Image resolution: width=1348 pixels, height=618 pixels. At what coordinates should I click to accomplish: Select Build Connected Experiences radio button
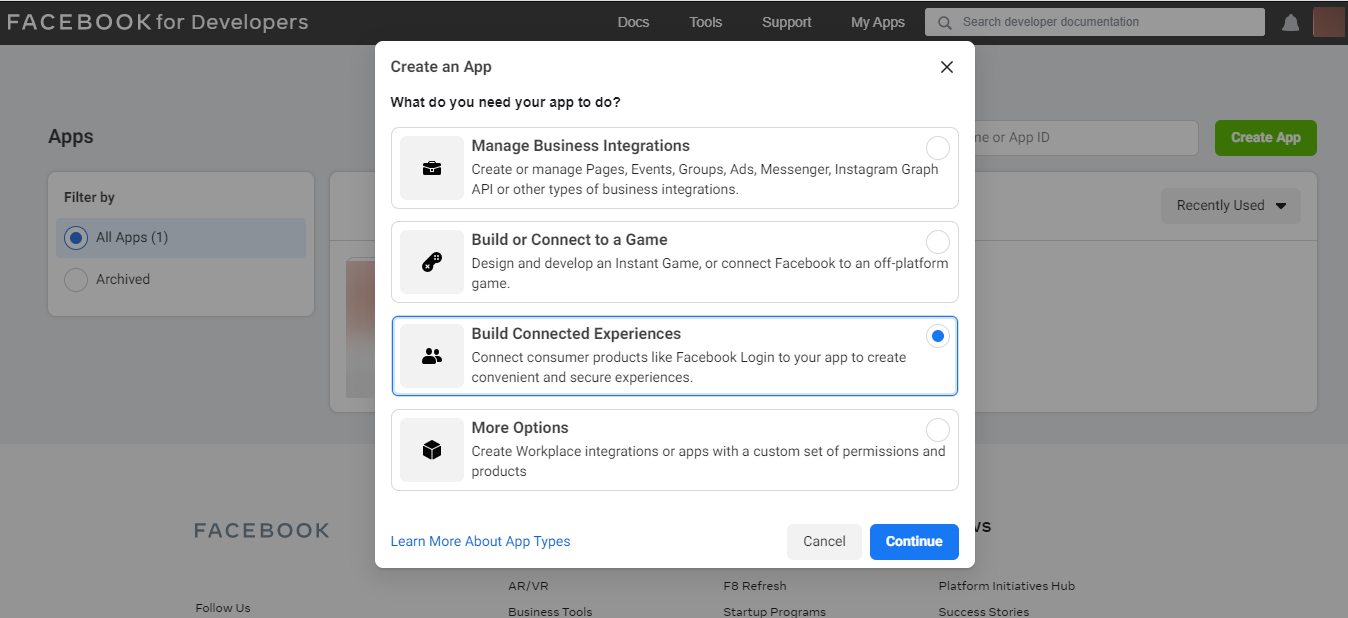pos(938,336)
